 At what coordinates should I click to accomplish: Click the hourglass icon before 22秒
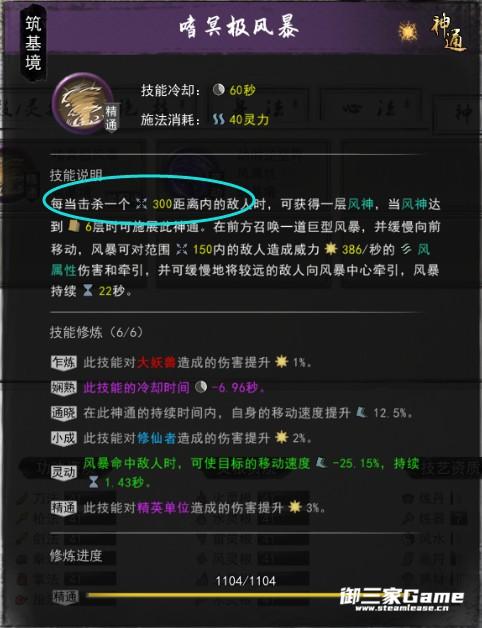(x=88, y=290)
